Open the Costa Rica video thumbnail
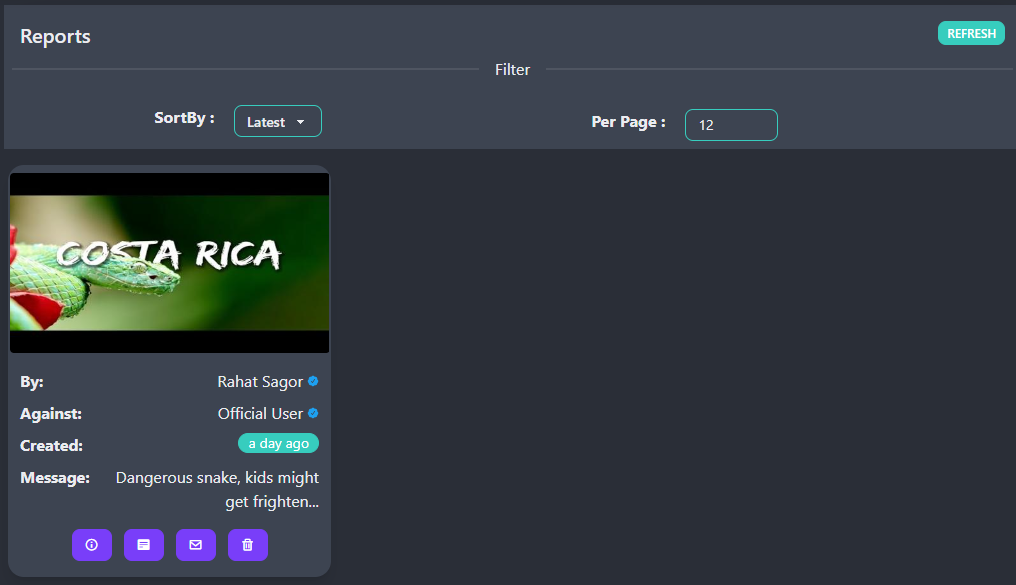This screenshot has width=1016, height=585. point(169,262)
